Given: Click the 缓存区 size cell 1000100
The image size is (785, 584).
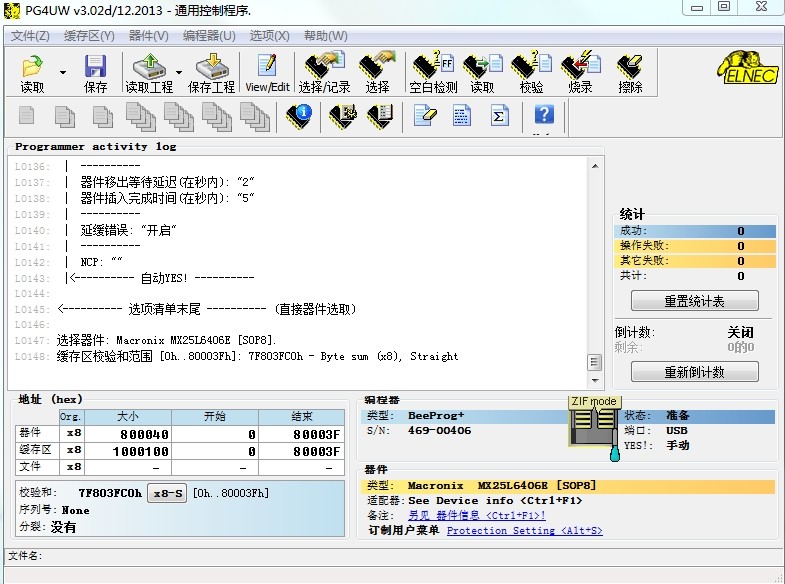Looking at the screenshot, I should 128,451.
